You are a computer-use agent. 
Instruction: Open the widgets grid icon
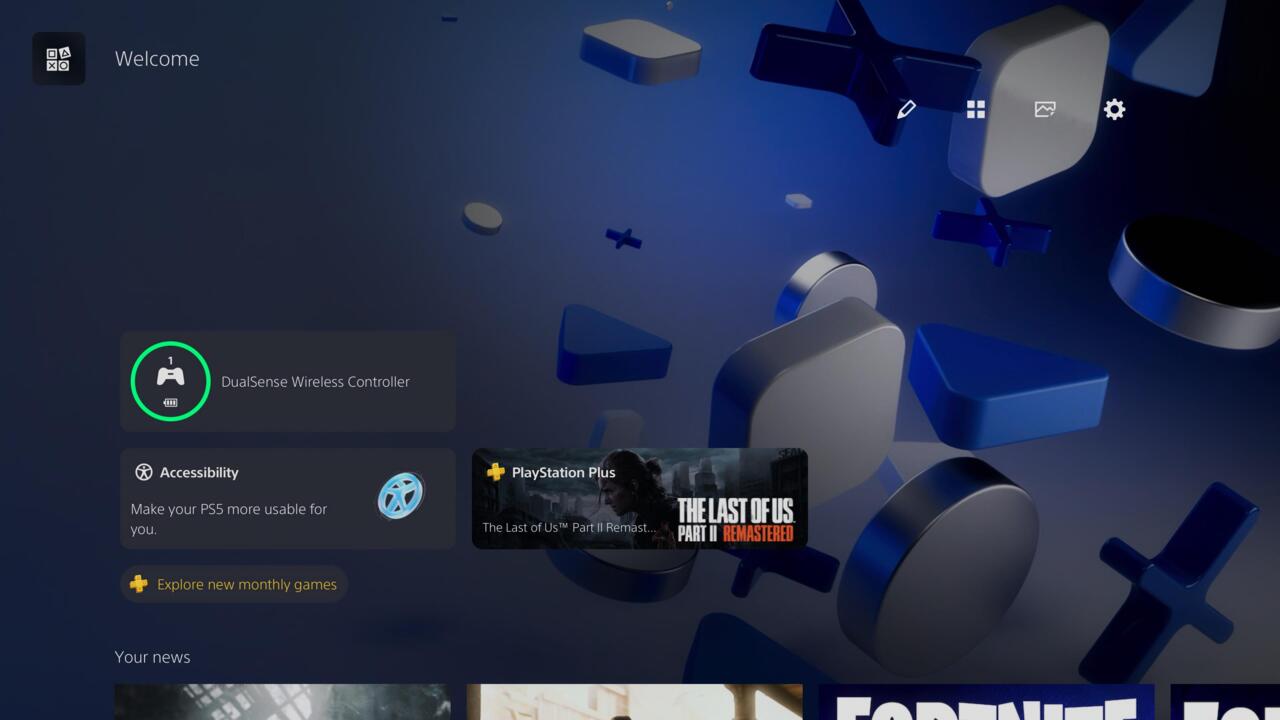976,110
